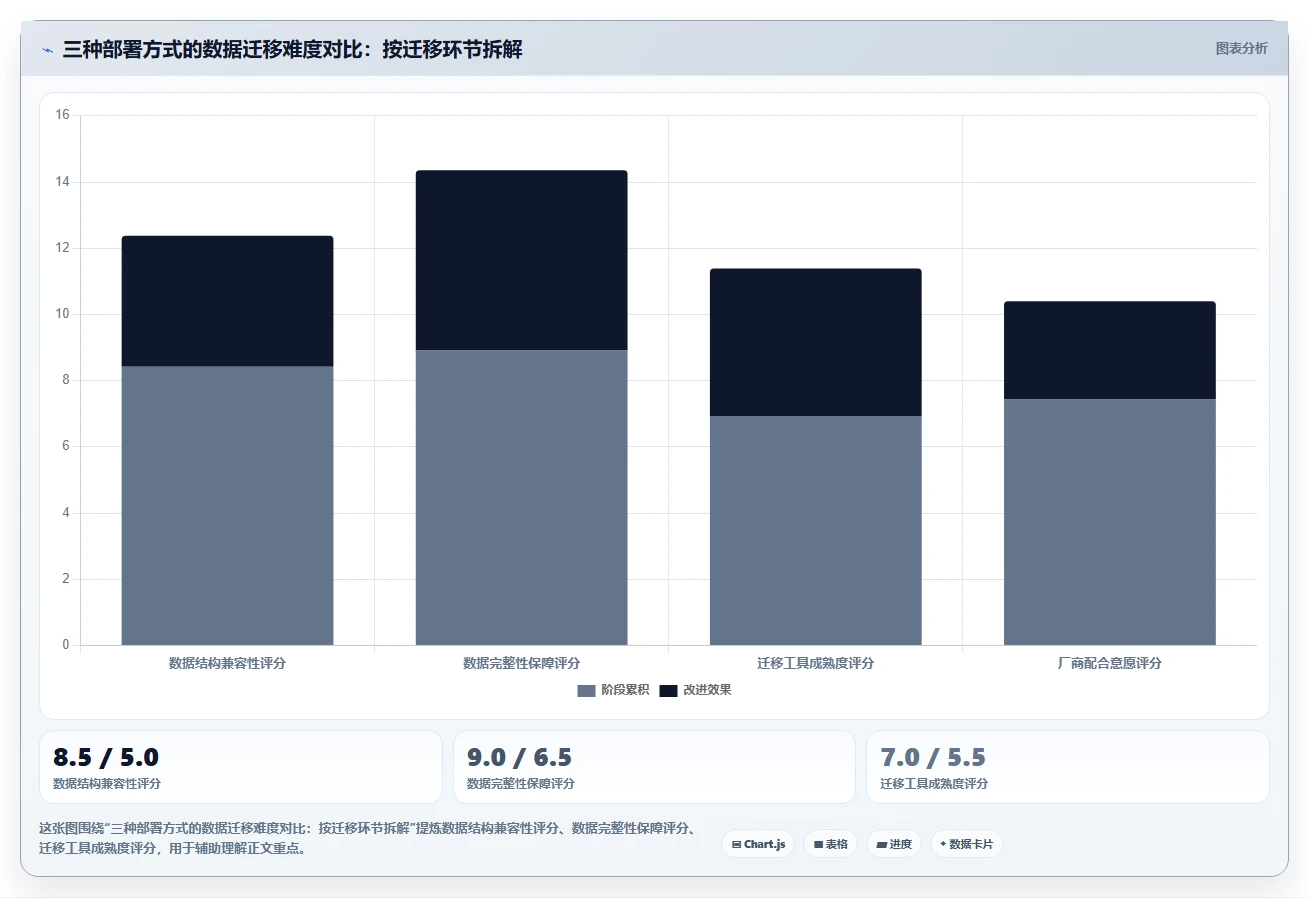Click the 表格 tag
The image size is (1309, 898).
[x=830, y=844]
